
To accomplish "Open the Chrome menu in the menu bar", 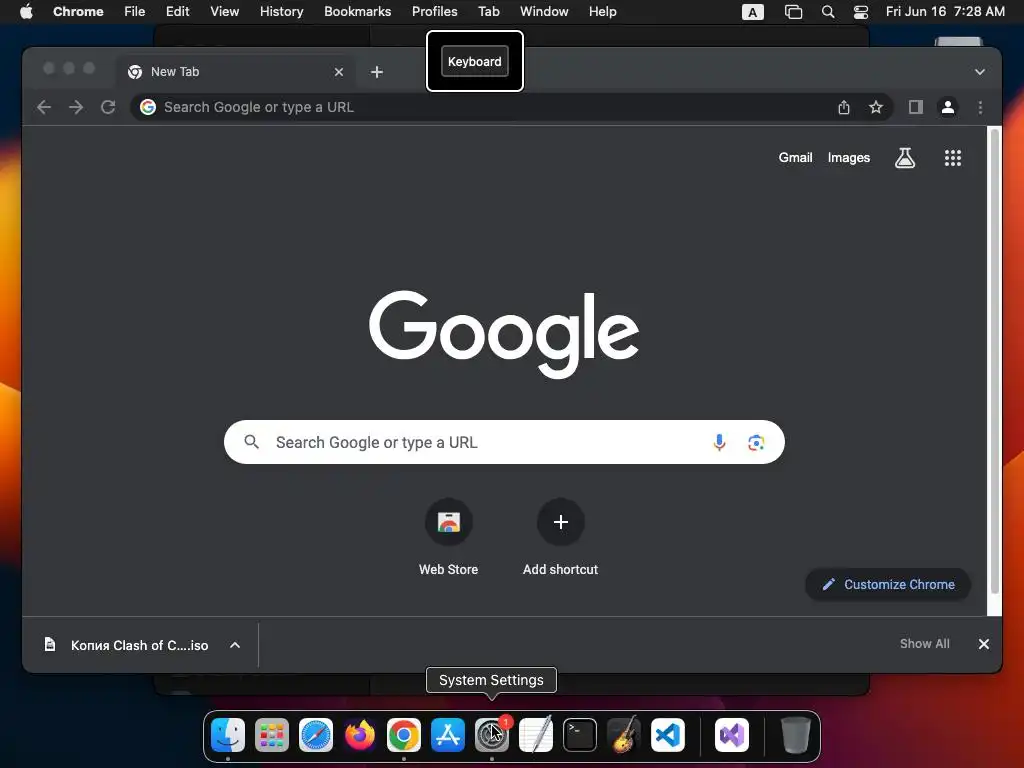I will point(78,11).
